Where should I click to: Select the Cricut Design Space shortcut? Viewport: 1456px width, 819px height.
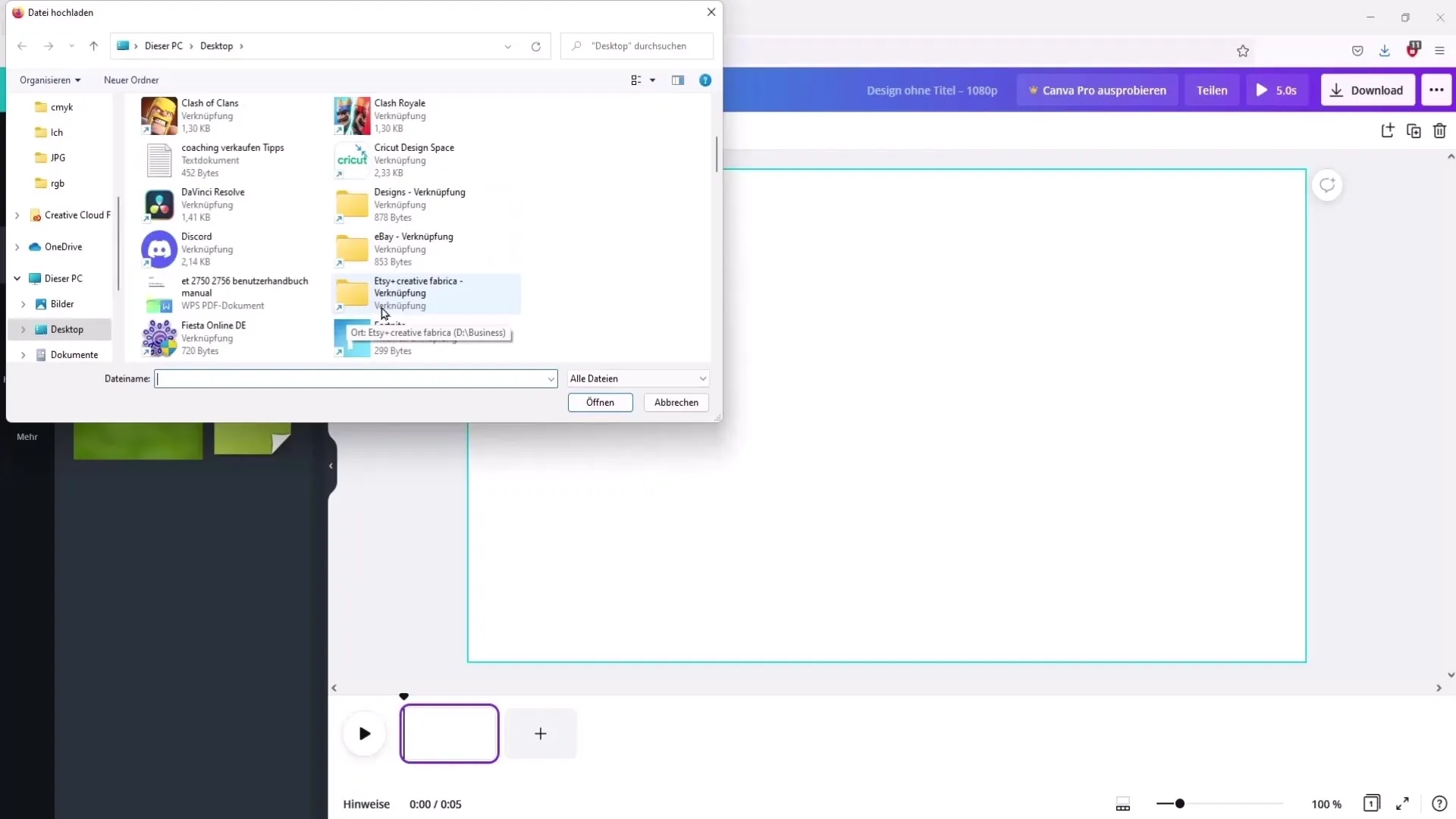(425, 160)
